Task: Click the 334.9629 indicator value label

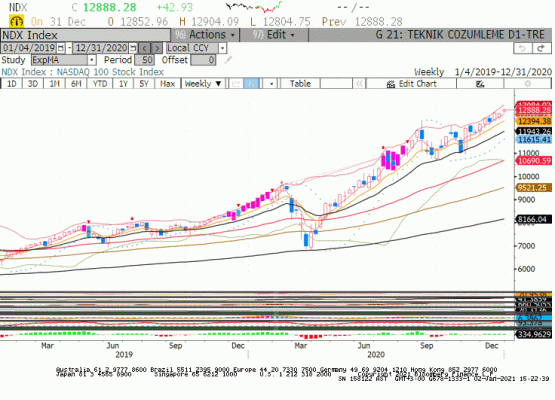Action: [534, 334]
